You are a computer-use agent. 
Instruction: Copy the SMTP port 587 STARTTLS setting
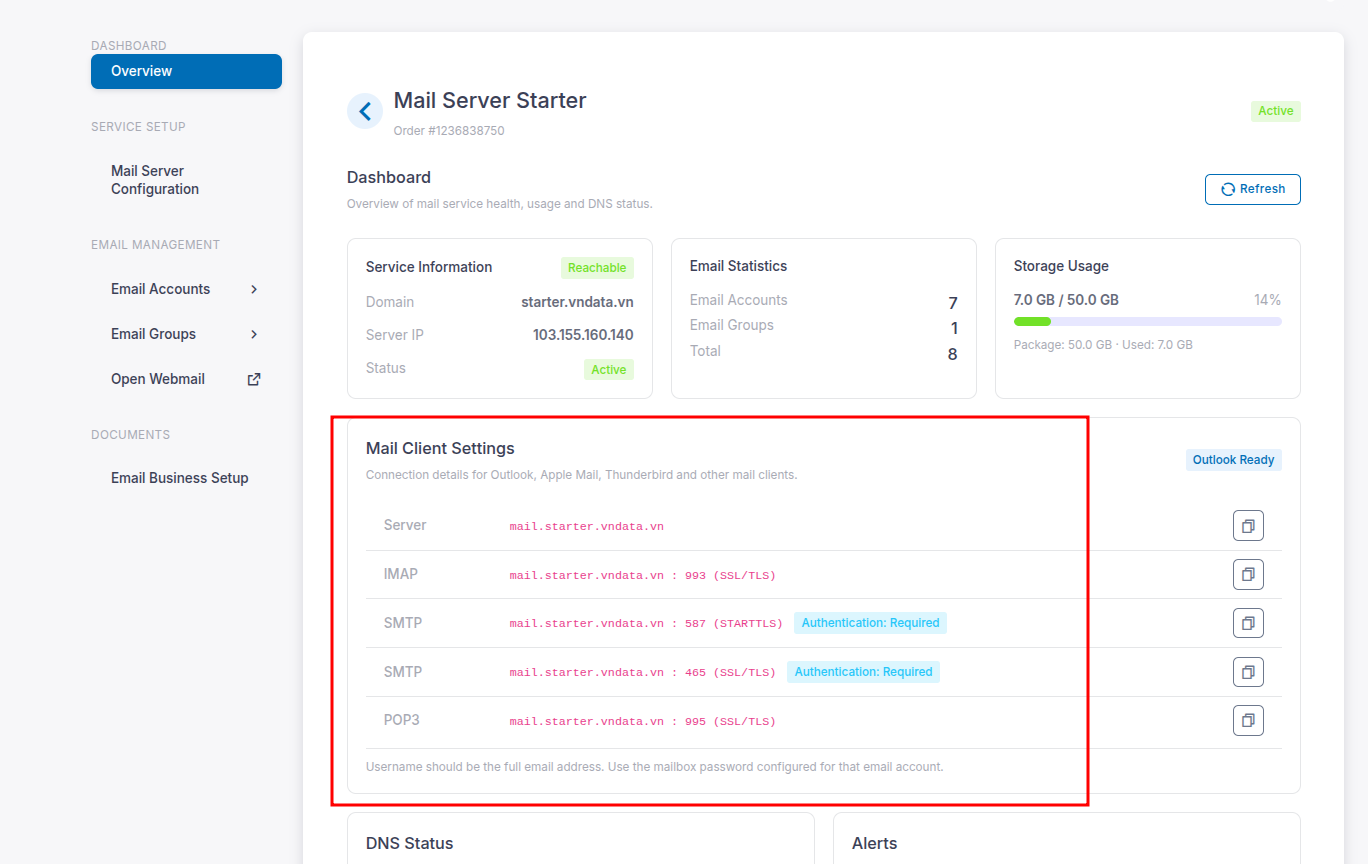[1248, 623]
